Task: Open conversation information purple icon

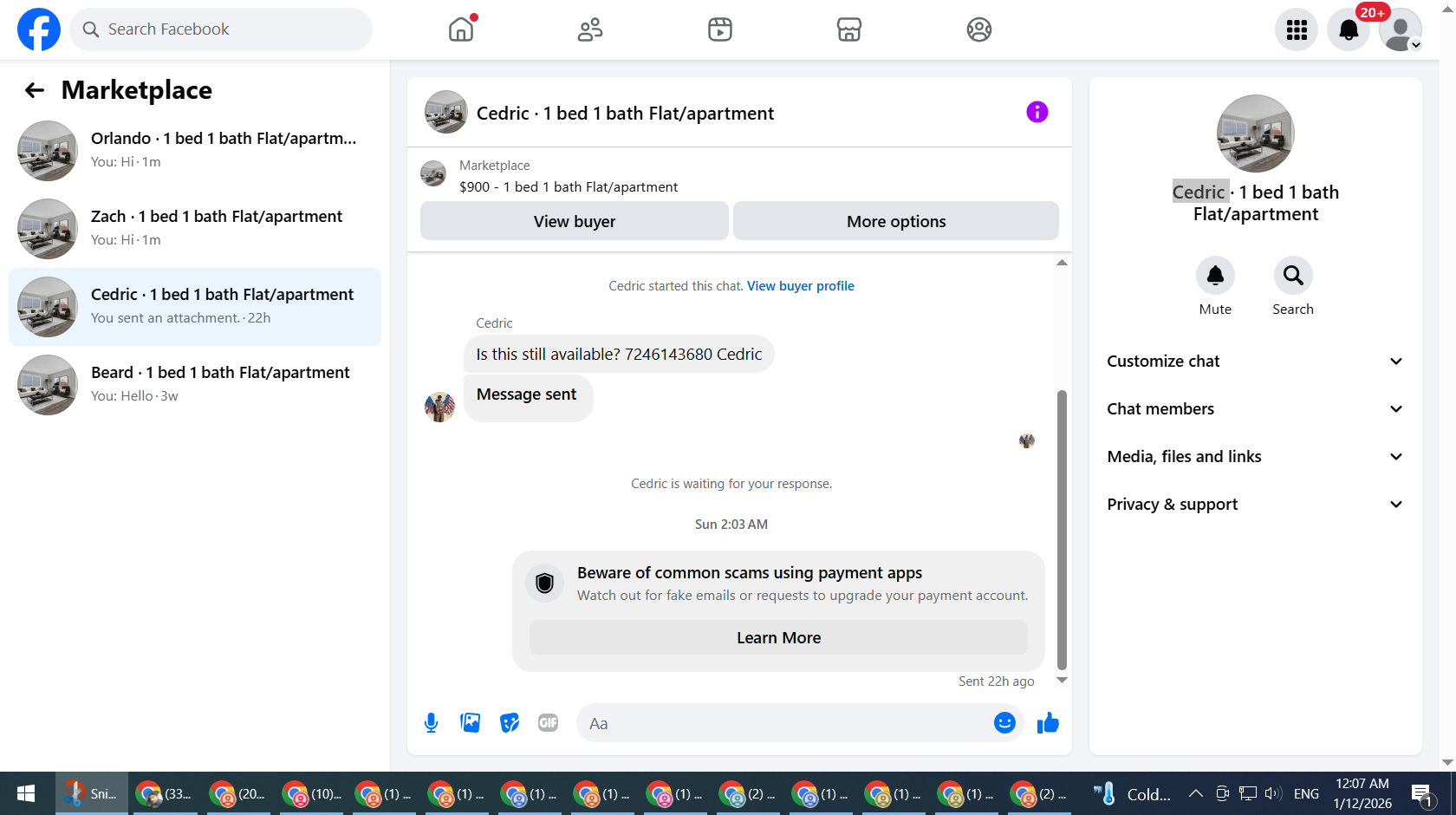Action: coord(1037,112)
